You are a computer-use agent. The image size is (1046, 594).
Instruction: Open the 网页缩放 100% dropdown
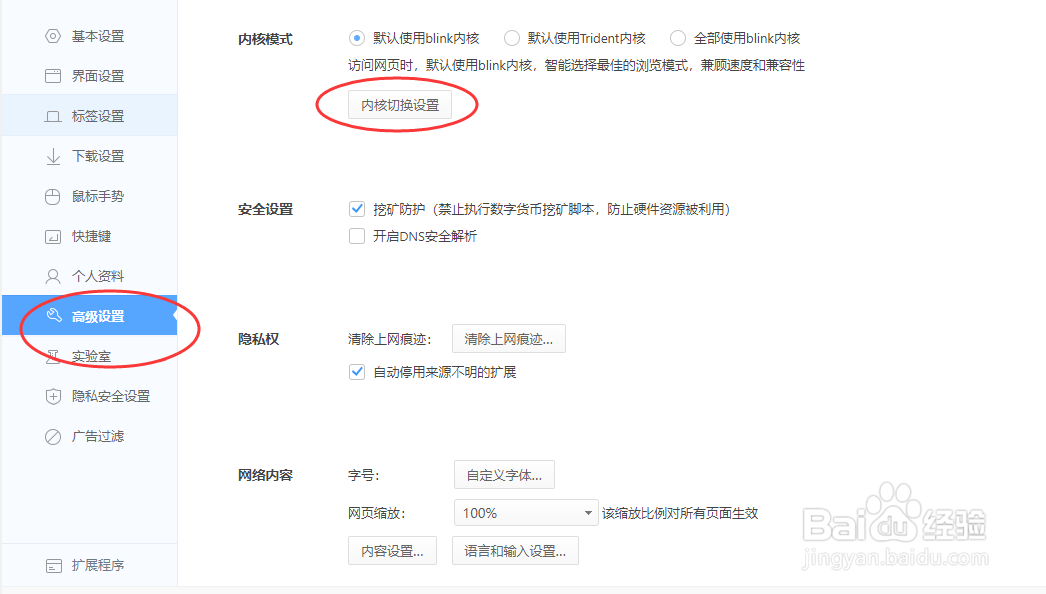point(526,513)
